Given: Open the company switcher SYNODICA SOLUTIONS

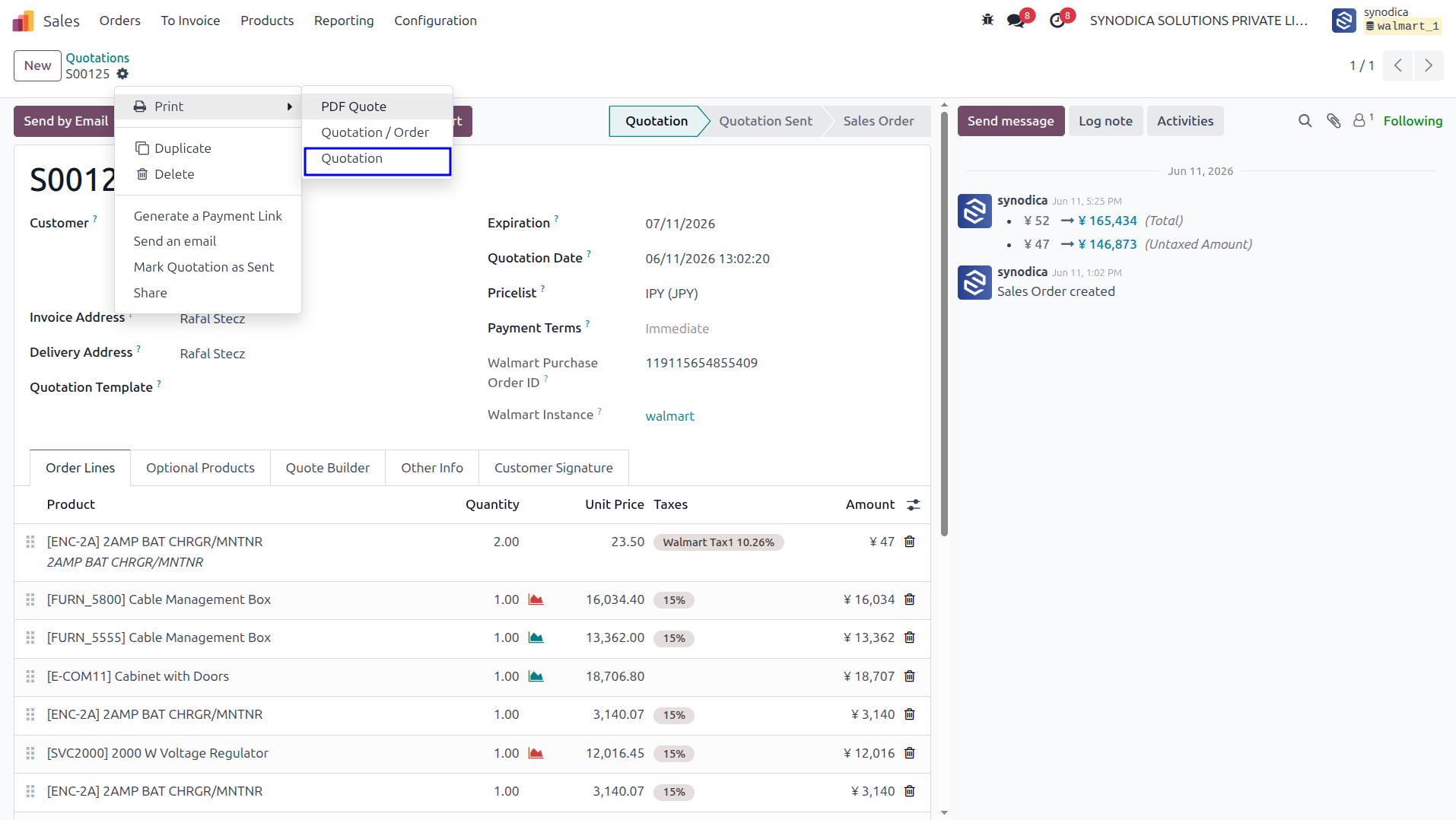Looking at the screenshot, I should tap(1199, 21).
